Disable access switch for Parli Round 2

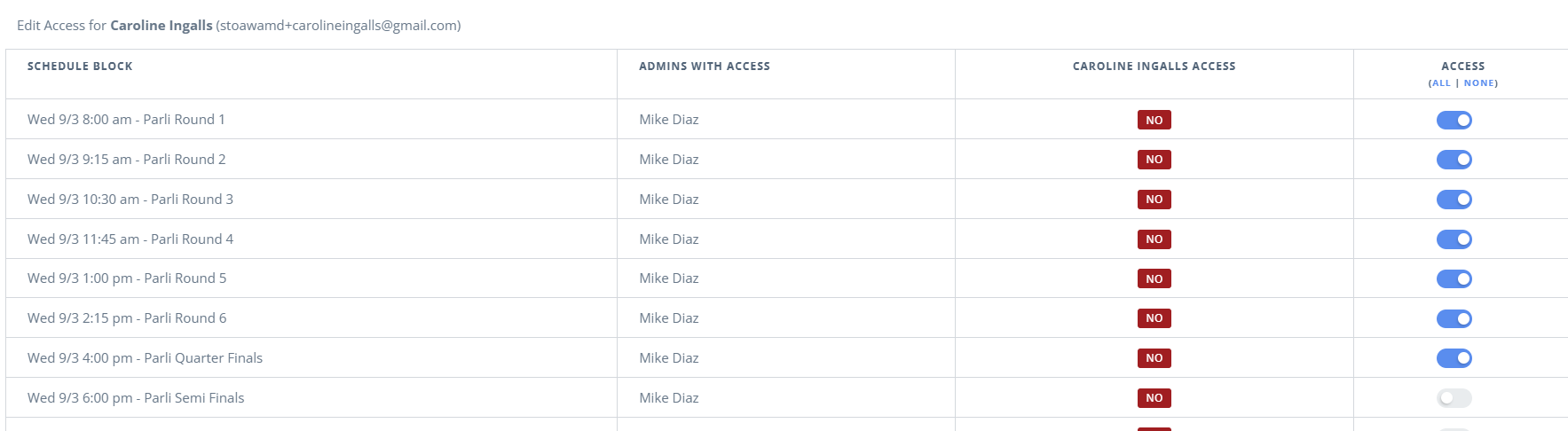[x=1454, y=160]
